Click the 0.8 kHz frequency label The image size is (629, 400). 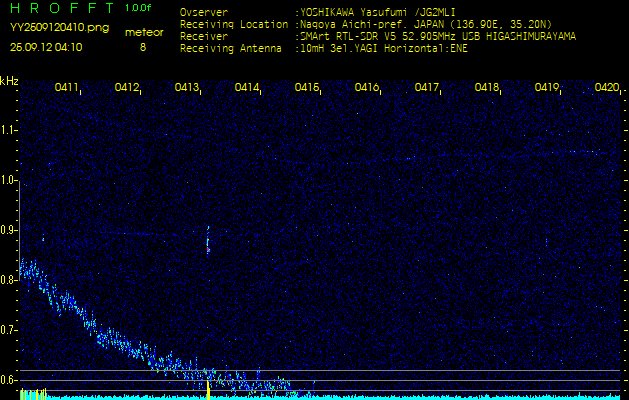(9, 280)
